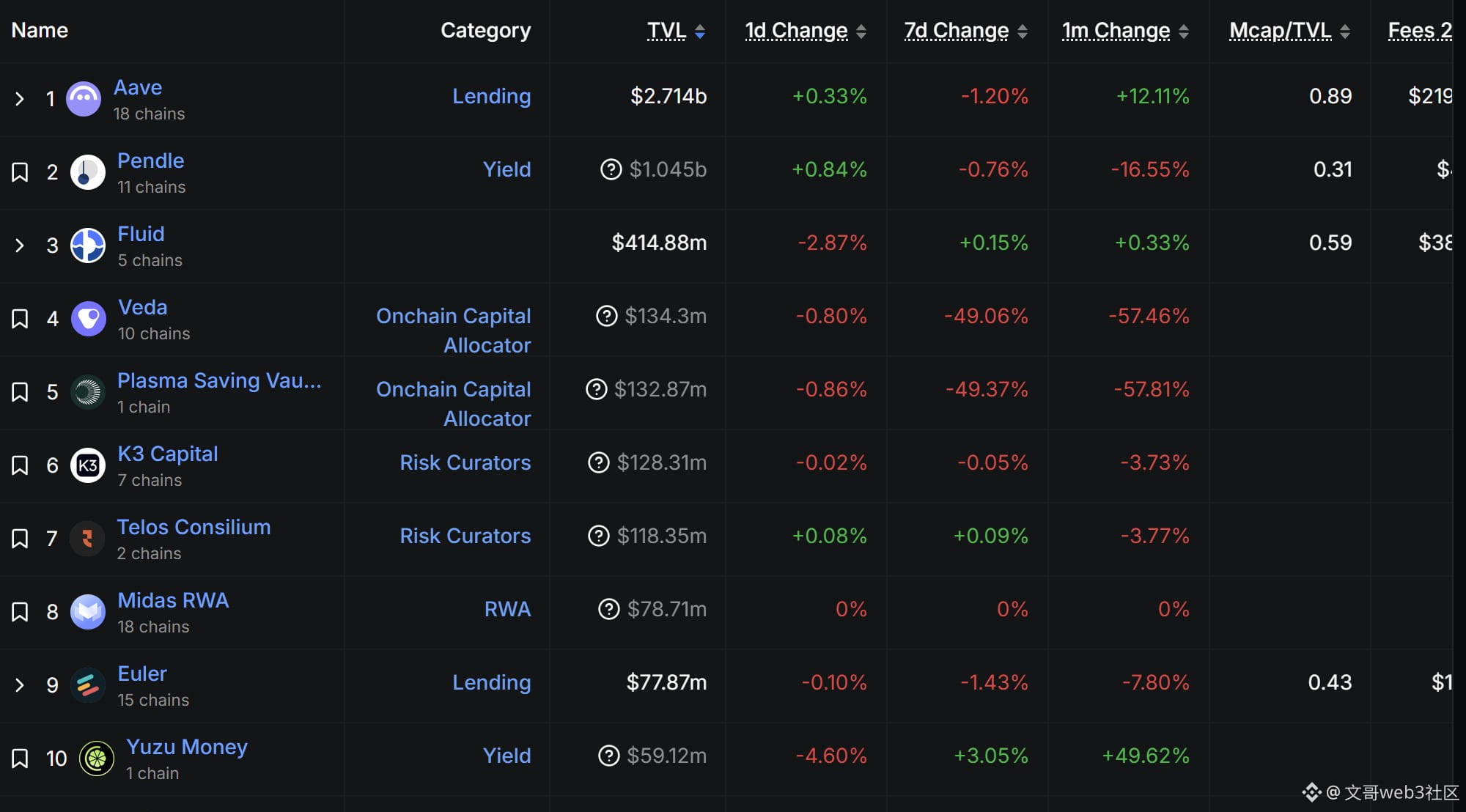The height and width of the screenshot is (812, 1466).
Task: Click question mark icon beside $78.71m TVL
Action: pos(608,609)
